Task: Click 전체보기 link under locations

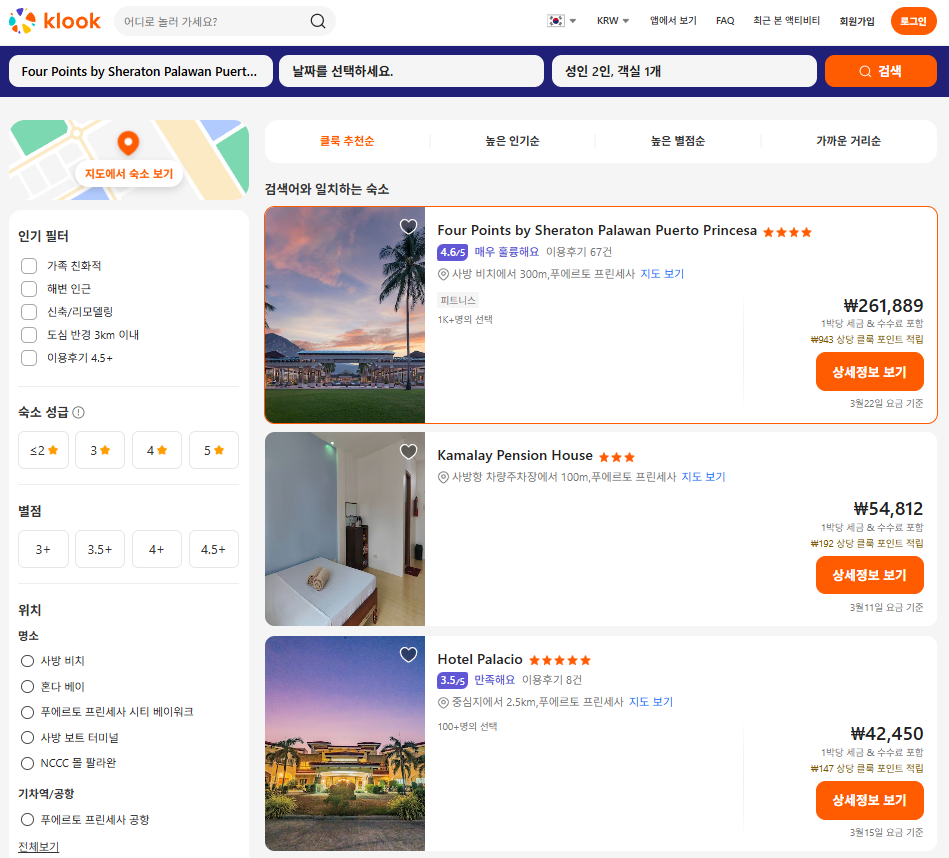Action: [39, 847]
